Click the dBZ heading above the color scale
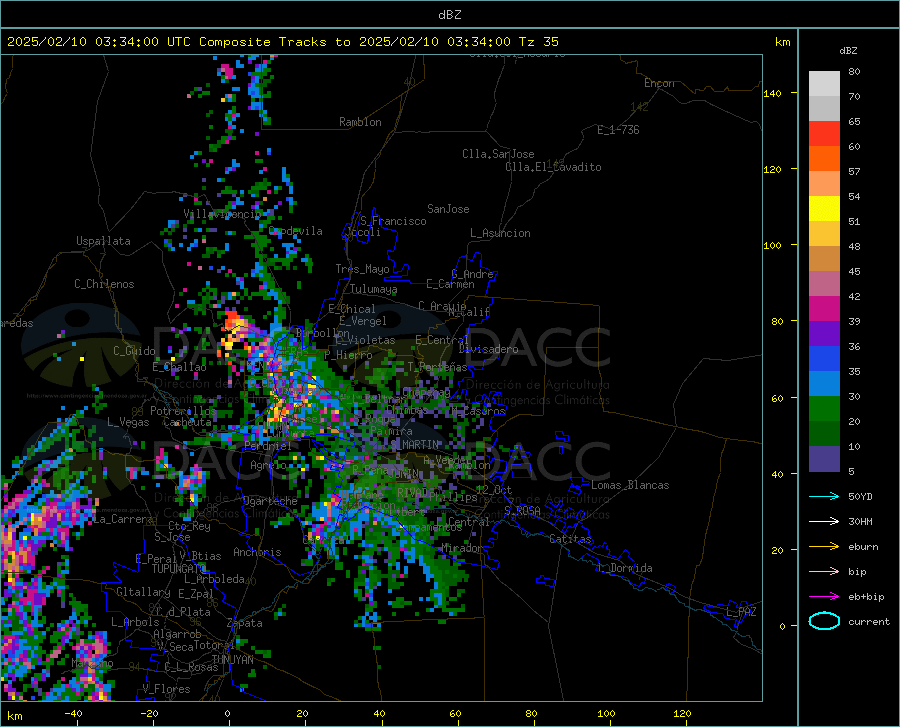The width and height of the screenshot is (900, 727). point(848,50)
